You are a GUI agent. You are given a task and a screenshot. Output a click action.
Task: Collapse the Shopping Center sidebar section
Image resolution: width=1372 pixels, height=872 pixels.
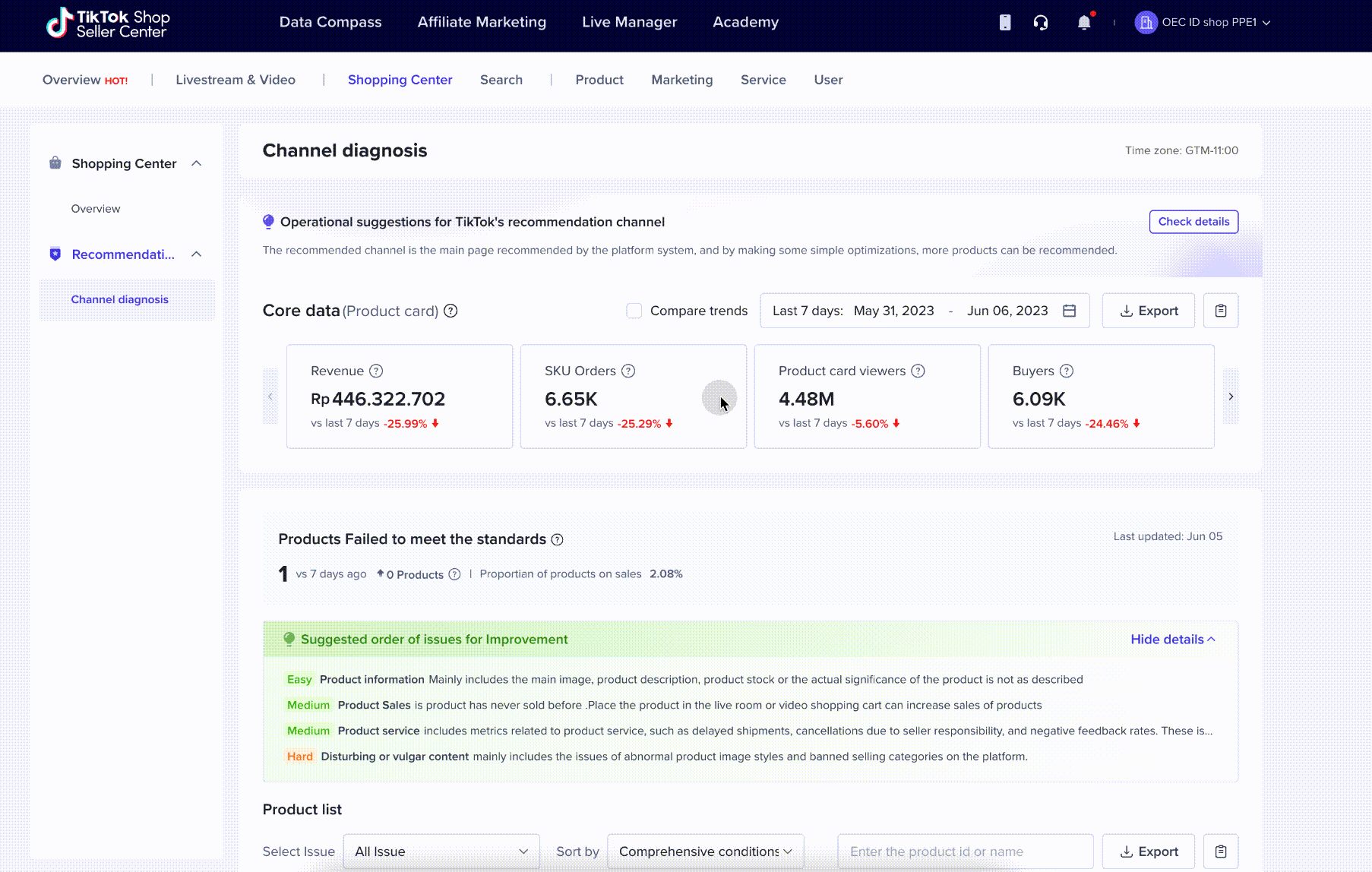pyautogui.click(x=196, y=163)
